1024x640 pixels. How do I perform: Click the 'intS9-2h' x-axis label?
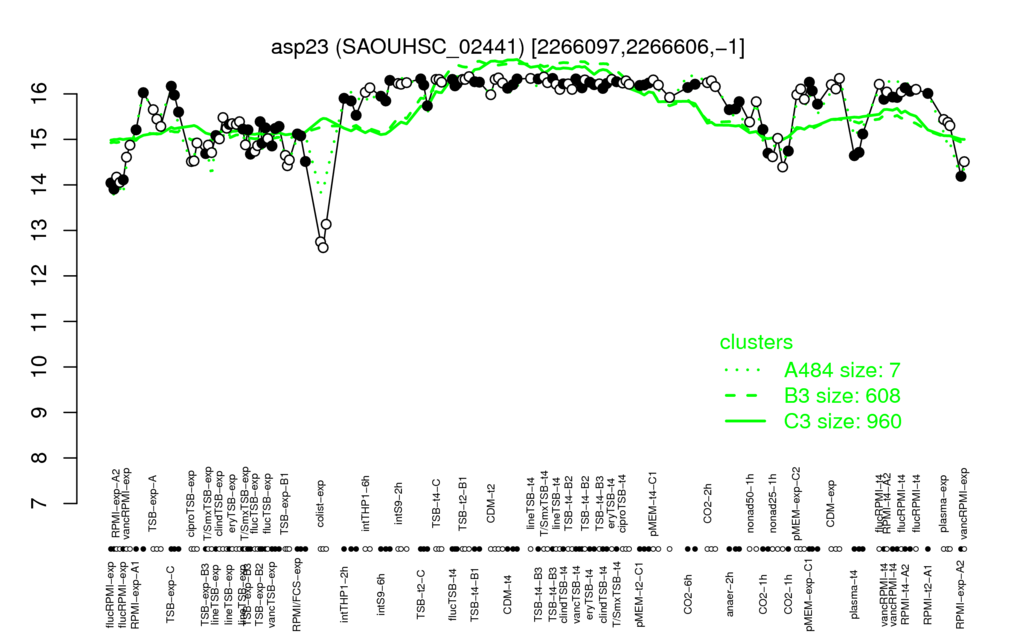(x=399, y=504)
